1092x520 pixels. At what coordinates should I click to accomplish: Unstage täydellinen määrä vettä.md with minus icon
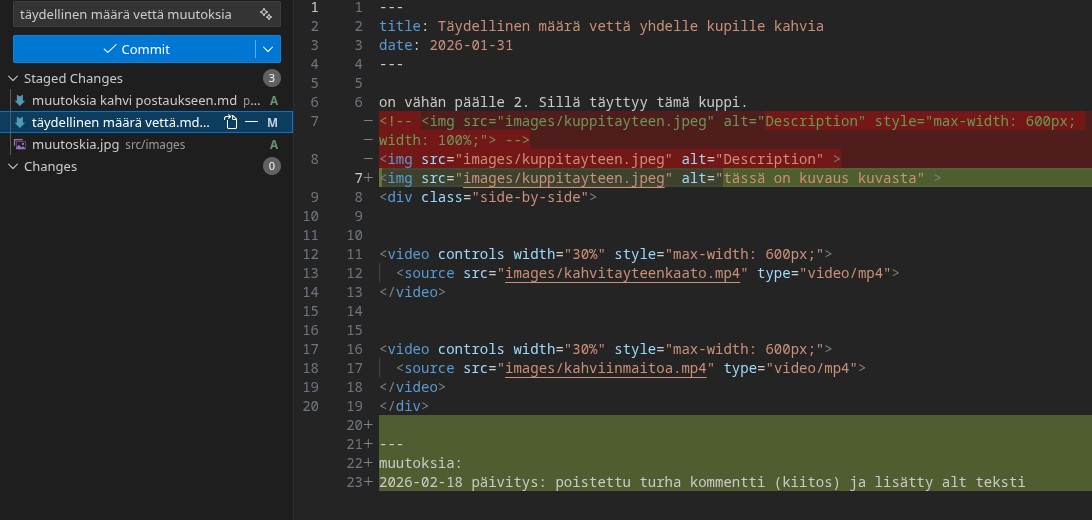pyautogui.click(x=251, y=123)
